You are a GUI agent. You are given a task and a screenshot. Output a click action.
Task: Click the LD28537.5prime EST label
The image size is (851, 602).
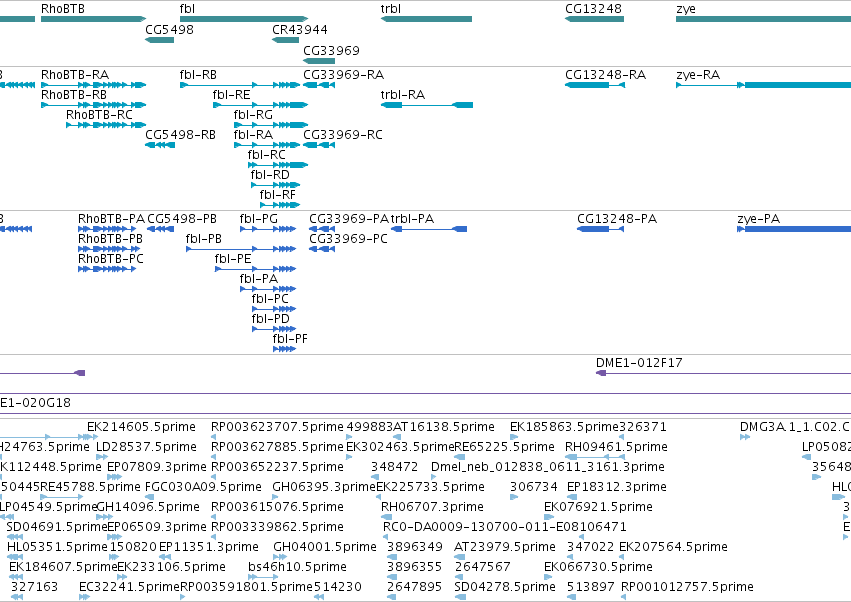pos(147,447)
